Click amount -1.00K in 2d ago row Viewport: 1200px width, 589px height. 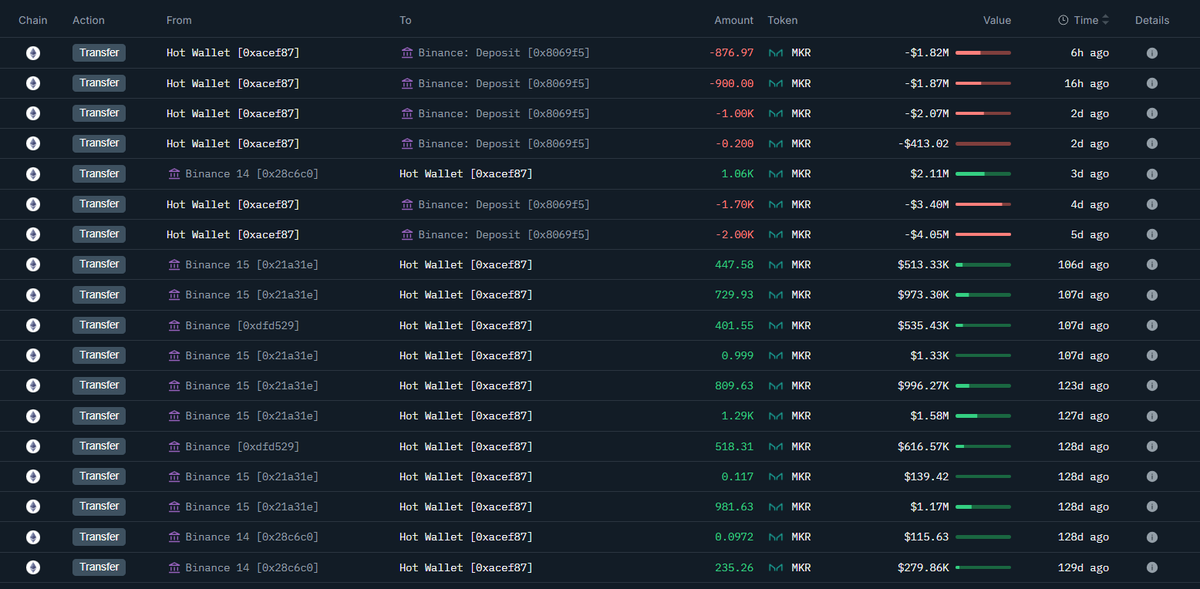point(734,114)
